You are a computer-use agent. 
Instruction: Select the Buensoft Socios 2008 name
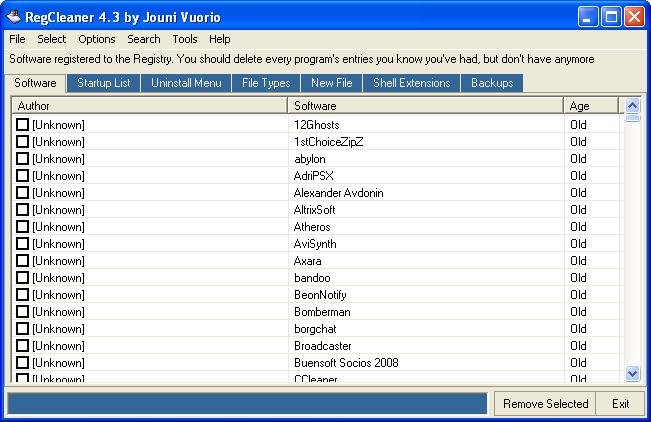[x=346, y=363]
